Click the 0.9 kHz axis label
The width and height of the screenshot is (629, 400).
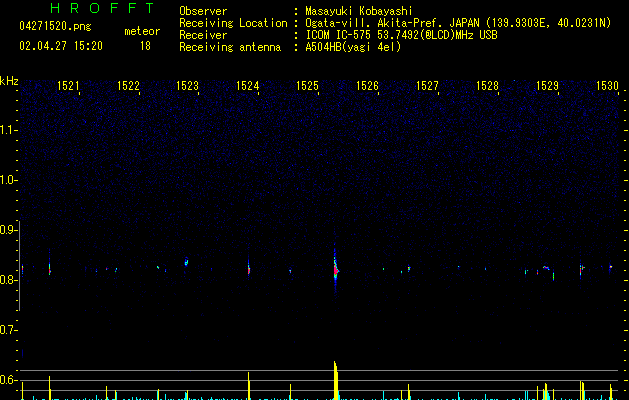[x=8, y=230]
